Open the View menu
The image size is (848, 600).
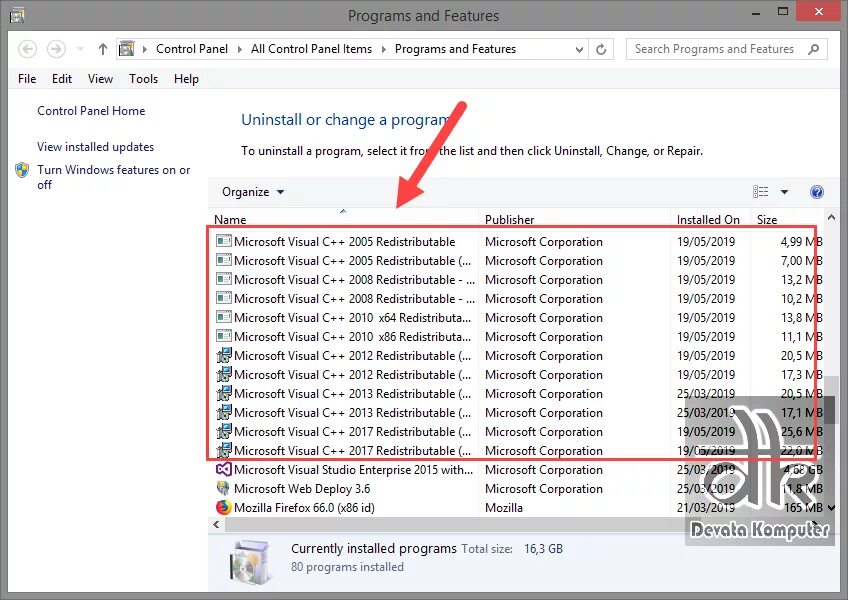point(101,79)
